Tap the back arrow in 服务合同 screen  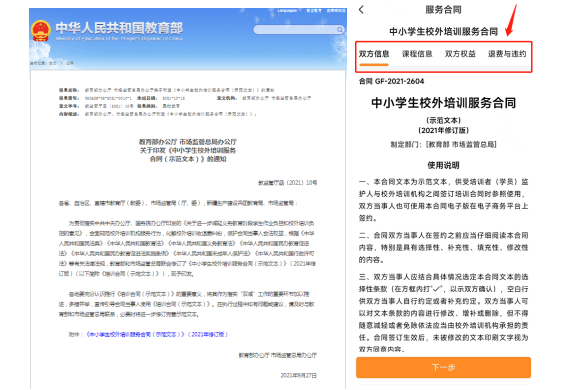click(361, 10)
